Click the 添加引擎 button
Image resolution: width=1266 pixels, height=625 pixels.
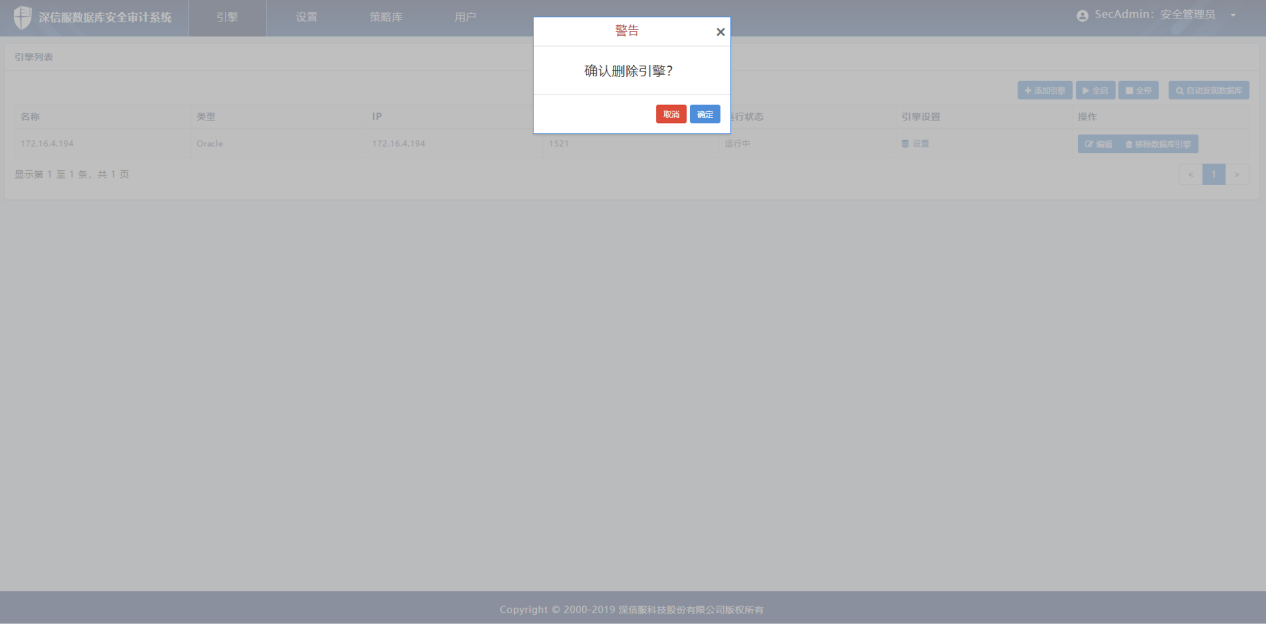pos(1045,90)
